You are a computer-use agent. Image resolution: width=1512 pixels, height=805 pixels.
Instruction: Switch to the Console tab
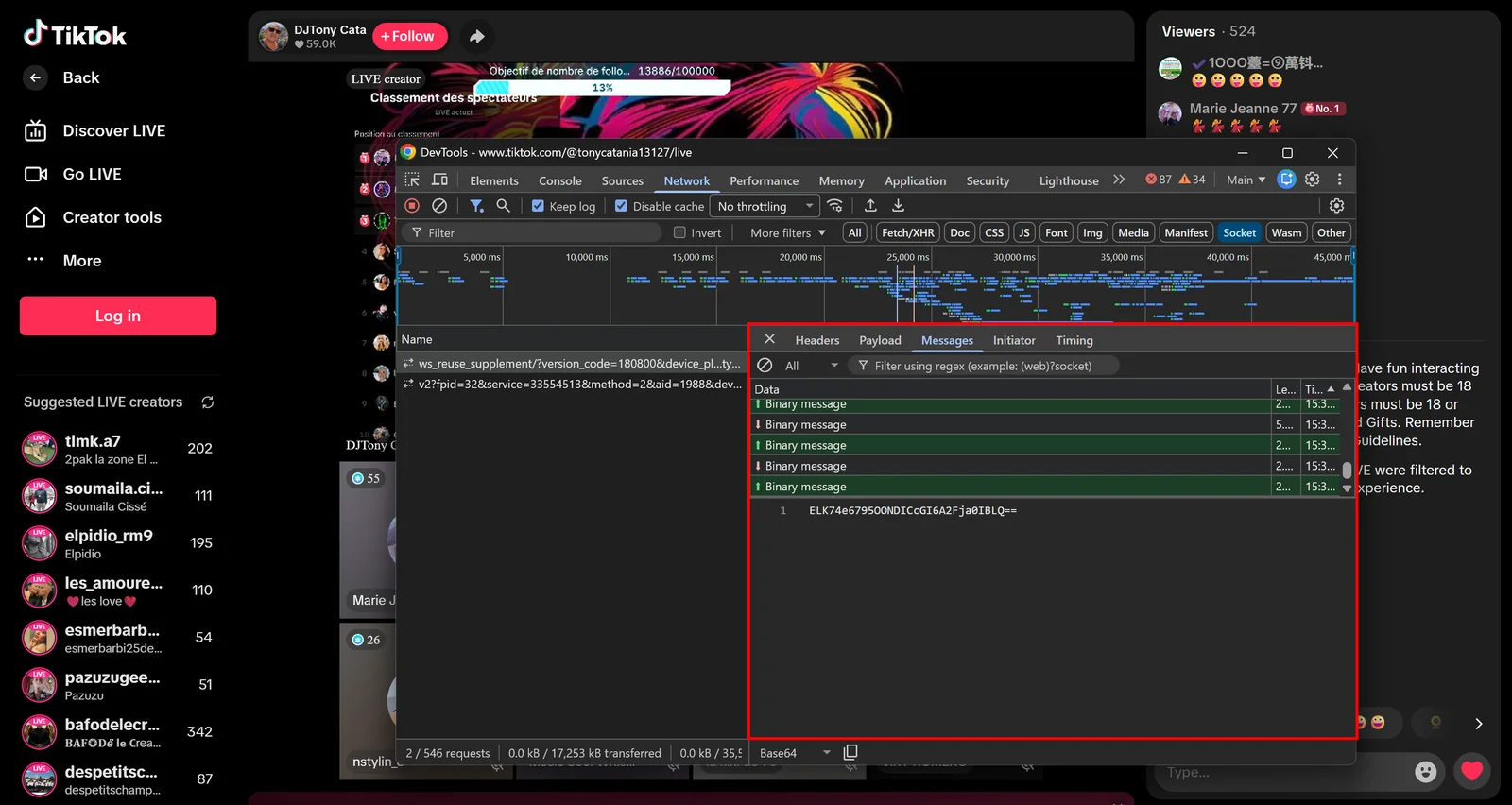560,180
